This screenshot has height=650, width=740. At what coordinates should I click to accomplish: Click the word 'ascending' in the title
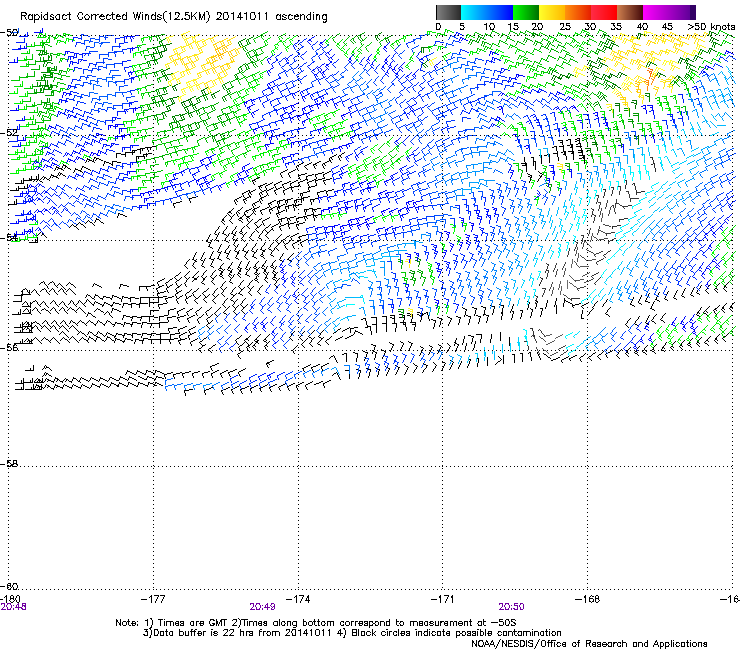pyautogui.click(x=301, y=17)
